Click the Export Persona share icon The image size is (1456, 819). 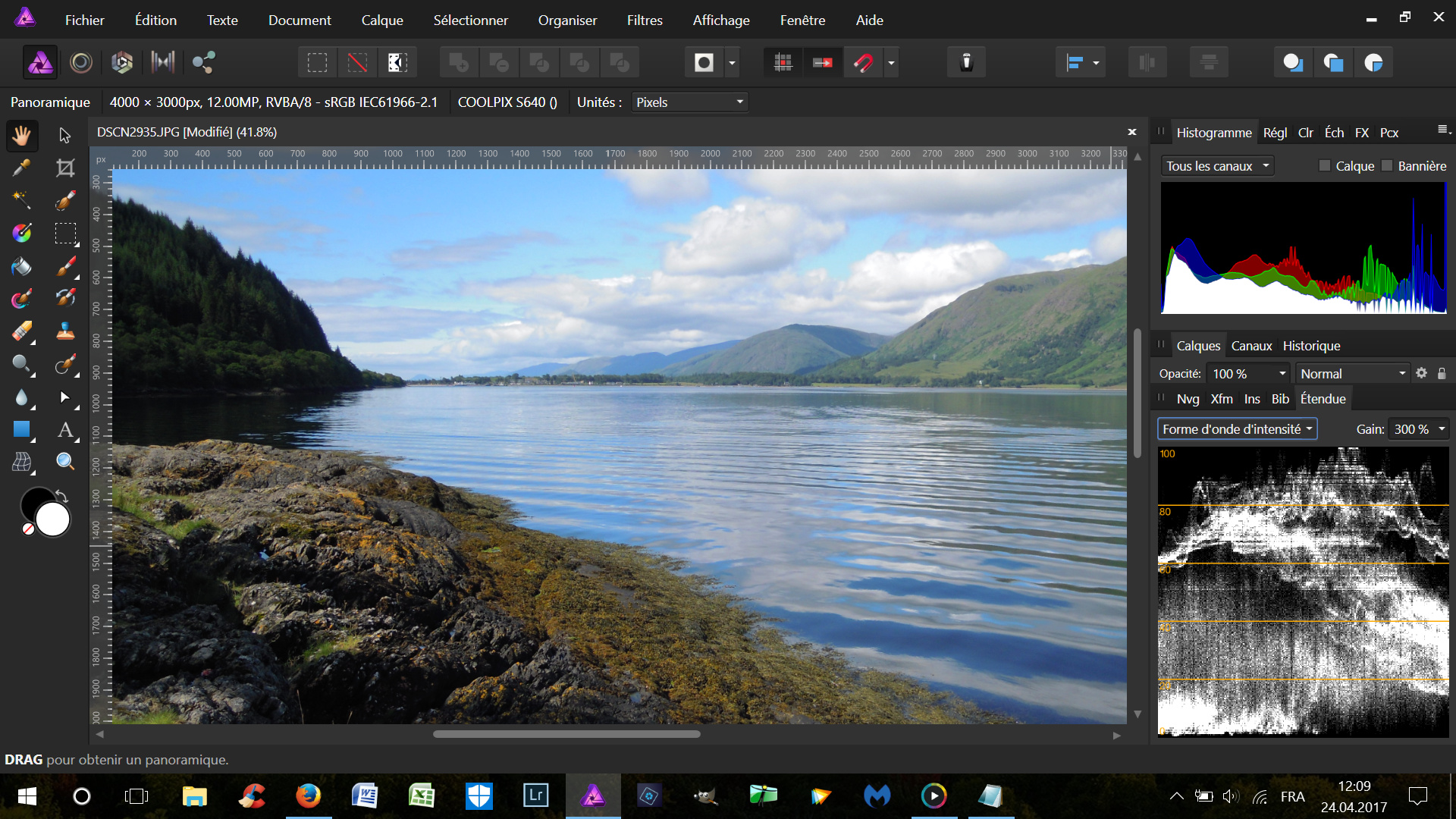pyautogui.click(x=203, y=62)
